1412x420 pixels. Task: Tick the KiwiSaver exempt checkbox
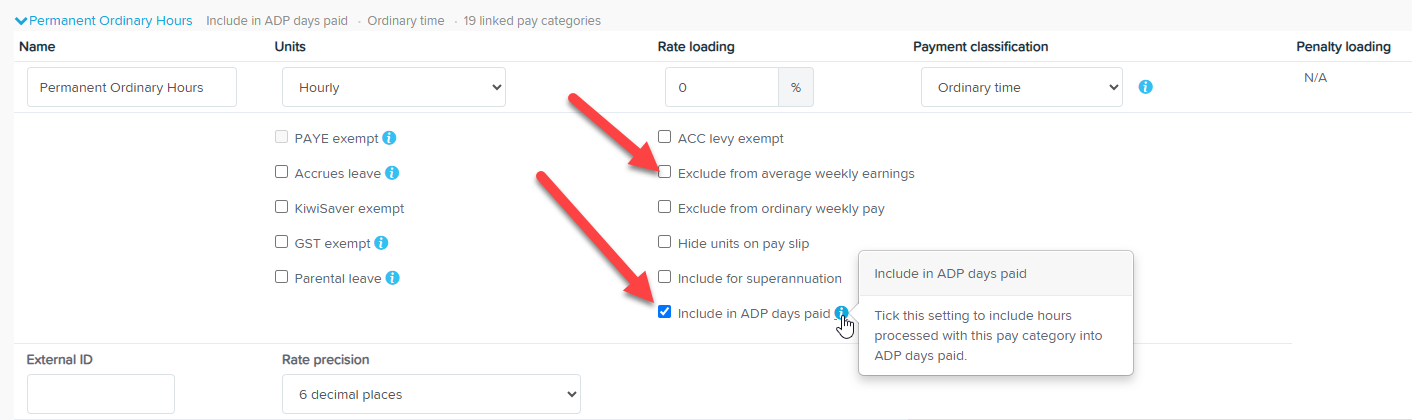tap(282, 207)
